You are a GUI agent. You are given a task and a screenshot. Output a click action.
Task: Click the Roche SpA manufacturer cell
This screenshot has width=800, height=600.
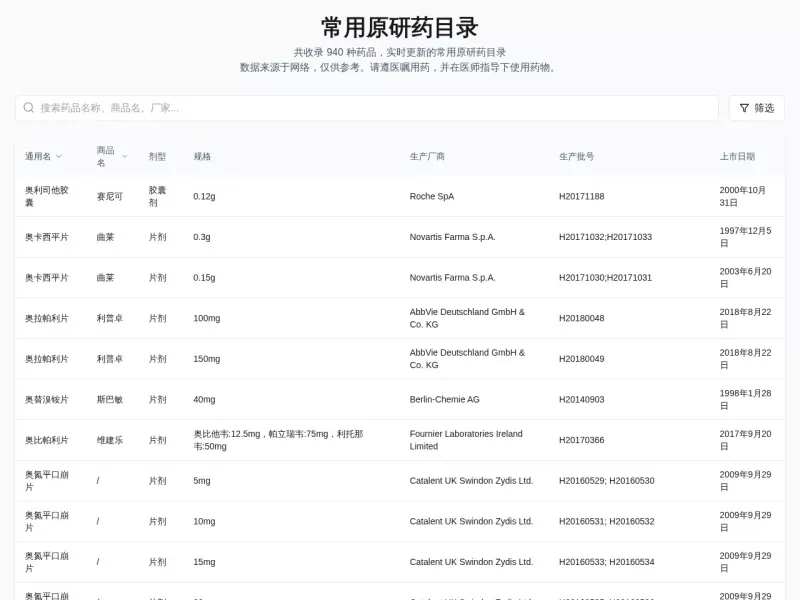coord(432,196)
